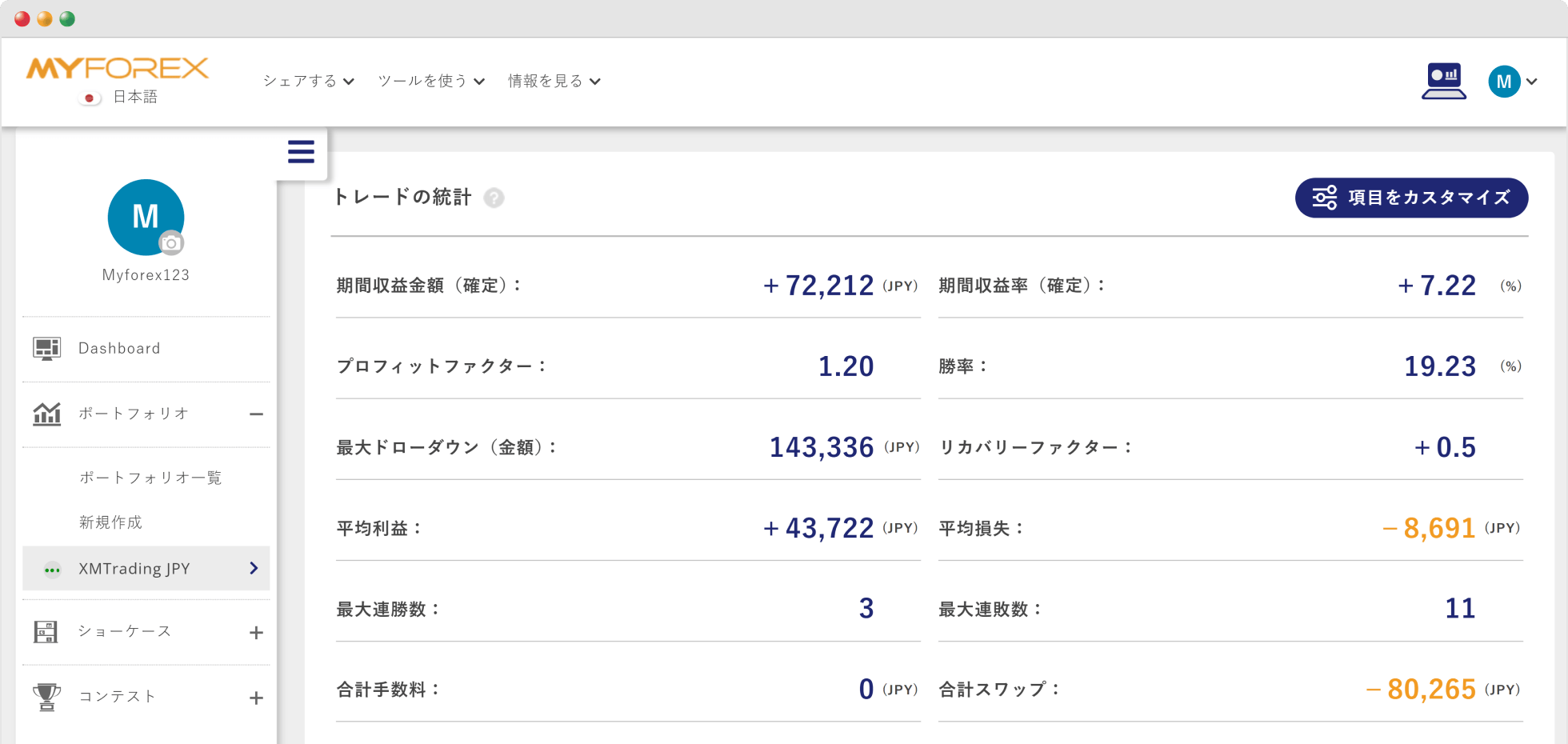Screen dimensions: 1568x744
Task: Select the +7.22 期間収益率 value
Action: pyautogui.click(x=1437, y=286)
